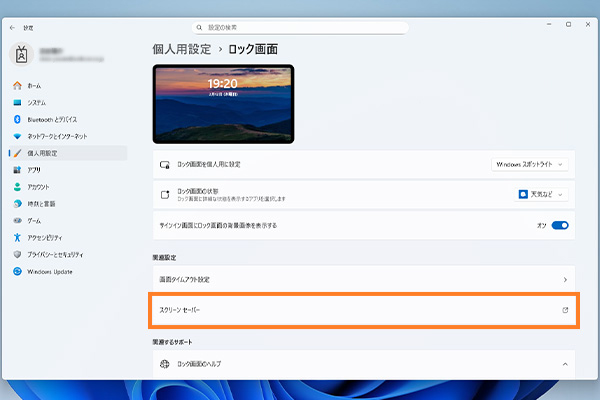Toggle sign-in screen background picture switch
The width and height of the screenshot is (600, 400).
560,225
